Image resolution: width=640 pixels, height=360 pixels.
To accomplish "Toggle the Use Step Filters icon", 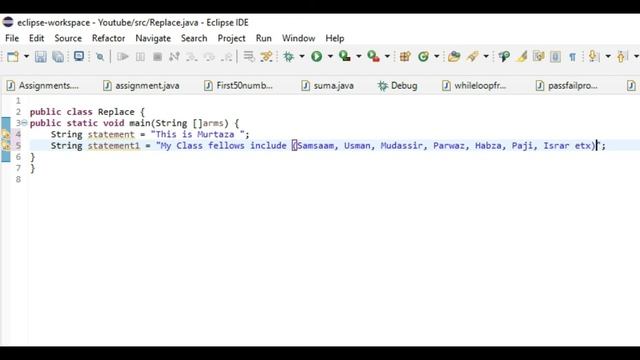I will click(267, 56).
